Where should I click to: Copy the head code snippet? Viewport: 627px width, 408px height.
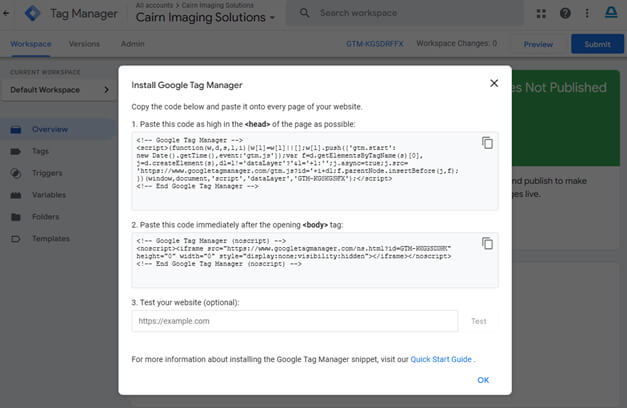[487, 143]
